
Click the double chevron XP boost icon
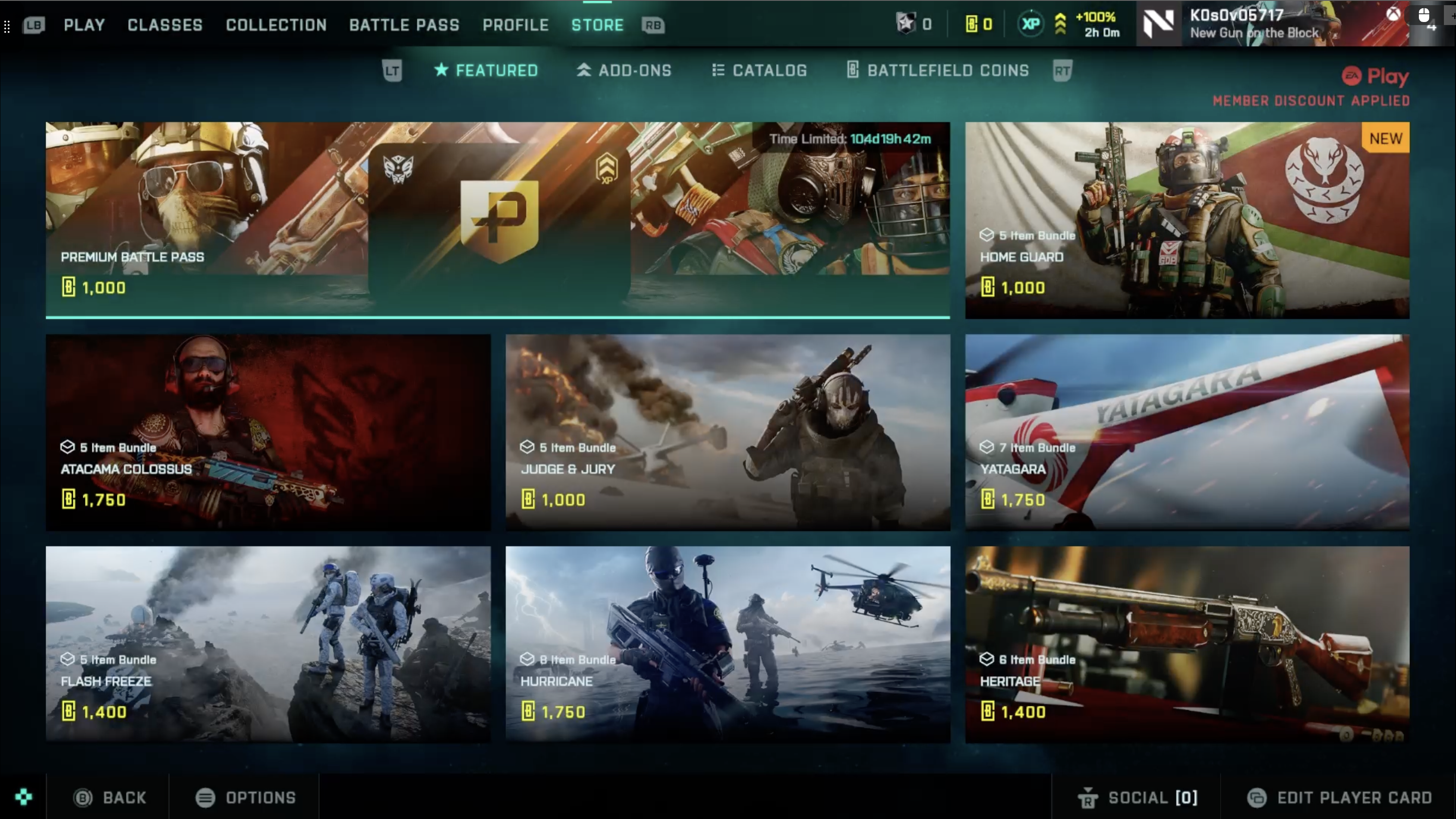[x=1060, y=24]
